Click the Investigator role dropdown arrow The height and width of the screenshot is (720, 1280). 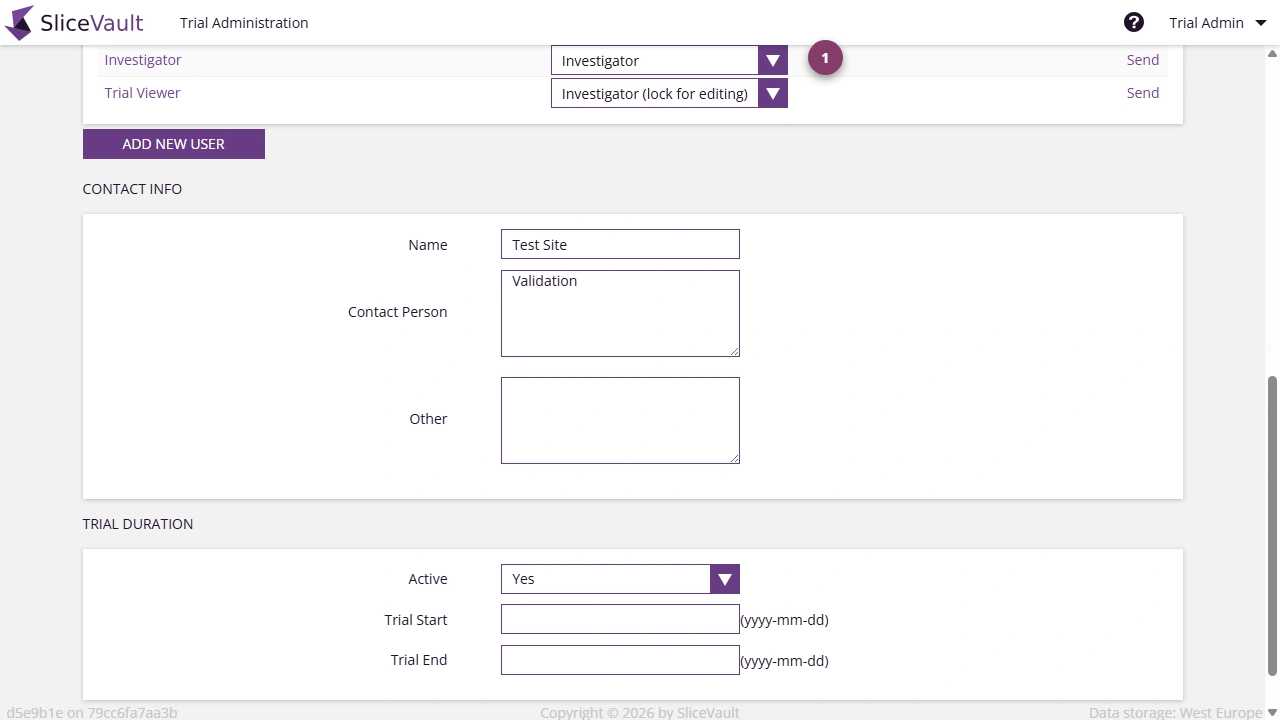click(x=772, y=60)
